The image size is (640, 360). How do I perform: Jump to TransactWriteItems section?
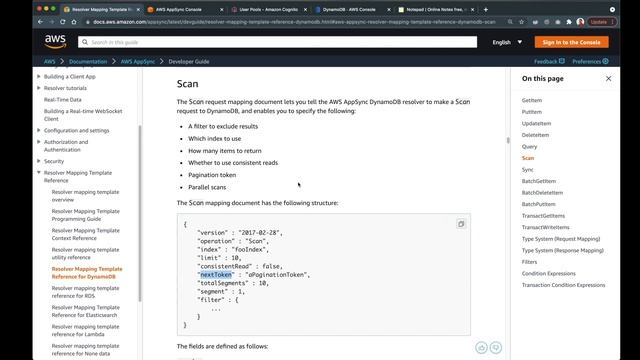pyautogui.click(x=545, y=227)
